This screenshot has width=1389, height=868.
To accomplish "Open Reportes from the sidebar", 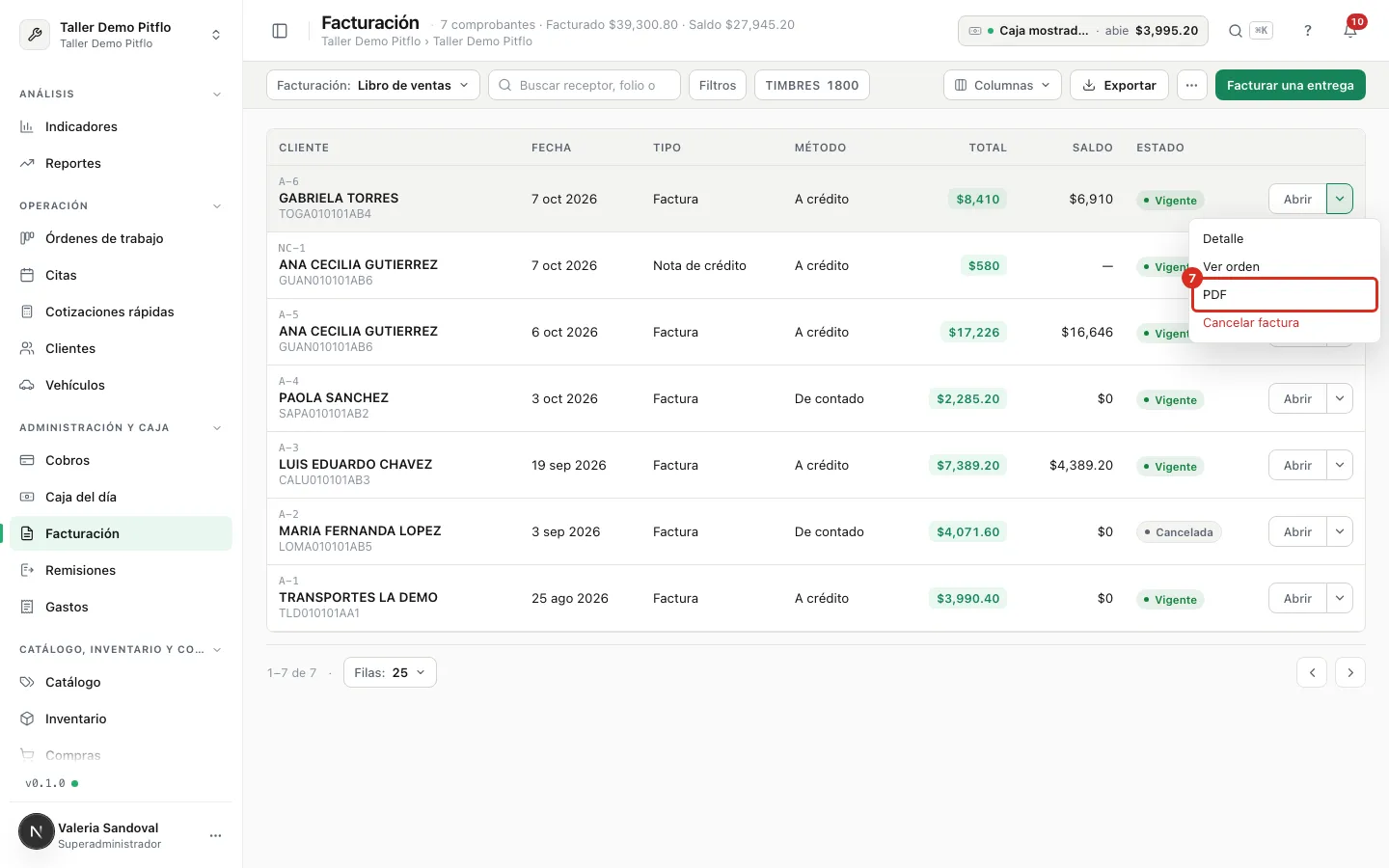I will coord(121,163).
